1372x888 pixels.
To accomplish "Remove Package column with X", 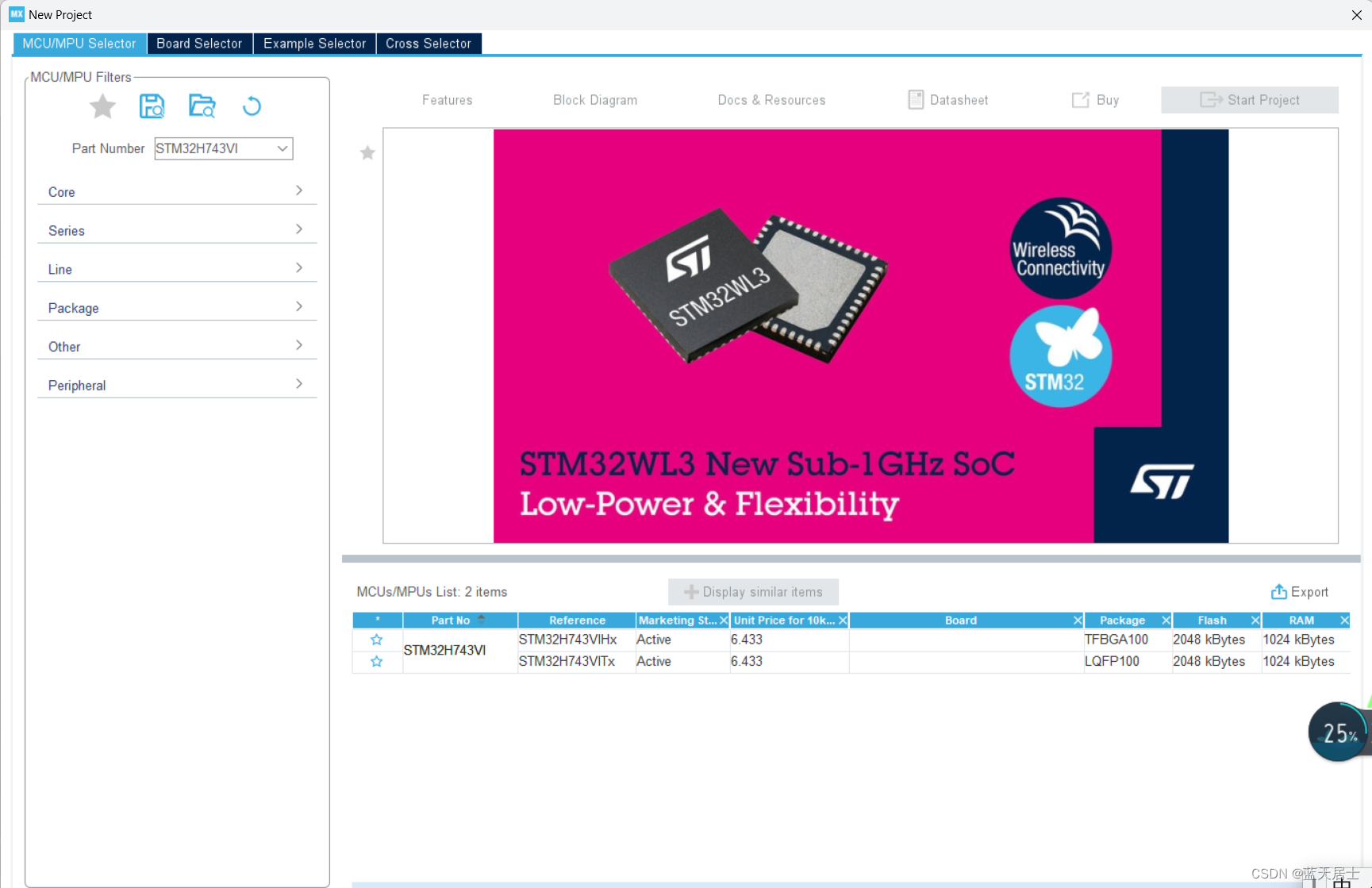I will [1166, 621].
